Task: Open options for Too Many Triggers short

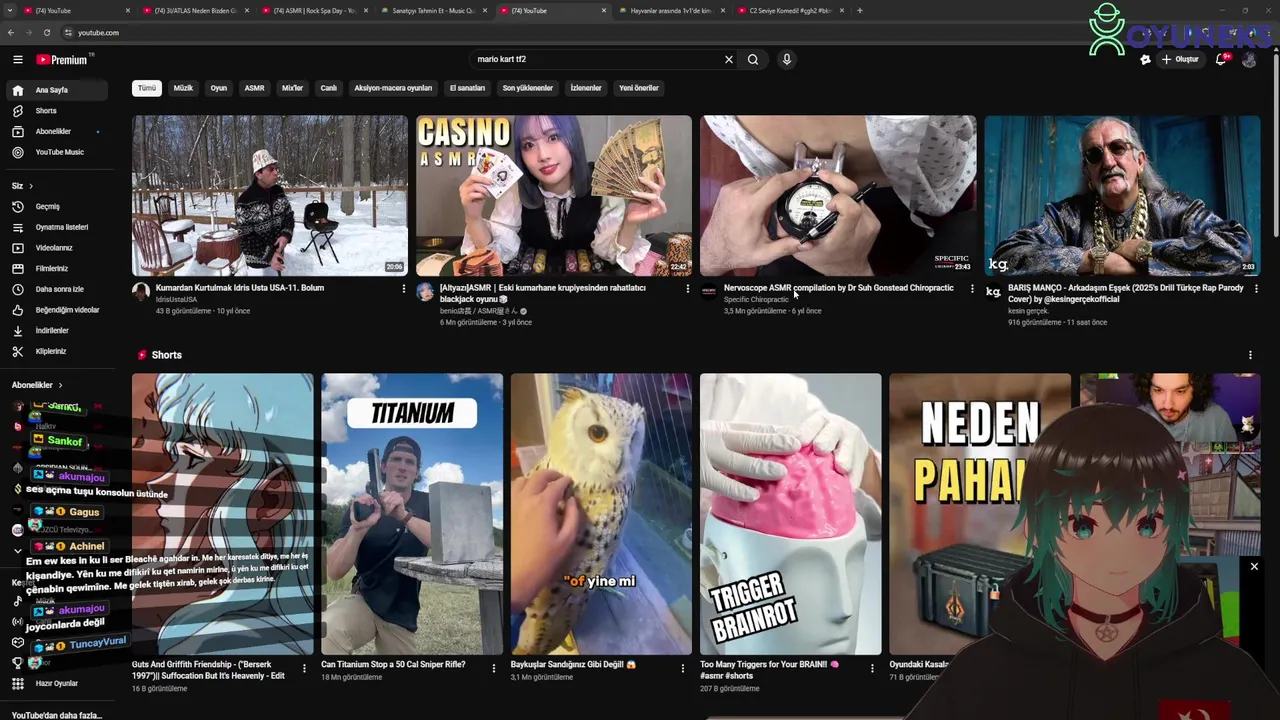Action: click(872, 668)
